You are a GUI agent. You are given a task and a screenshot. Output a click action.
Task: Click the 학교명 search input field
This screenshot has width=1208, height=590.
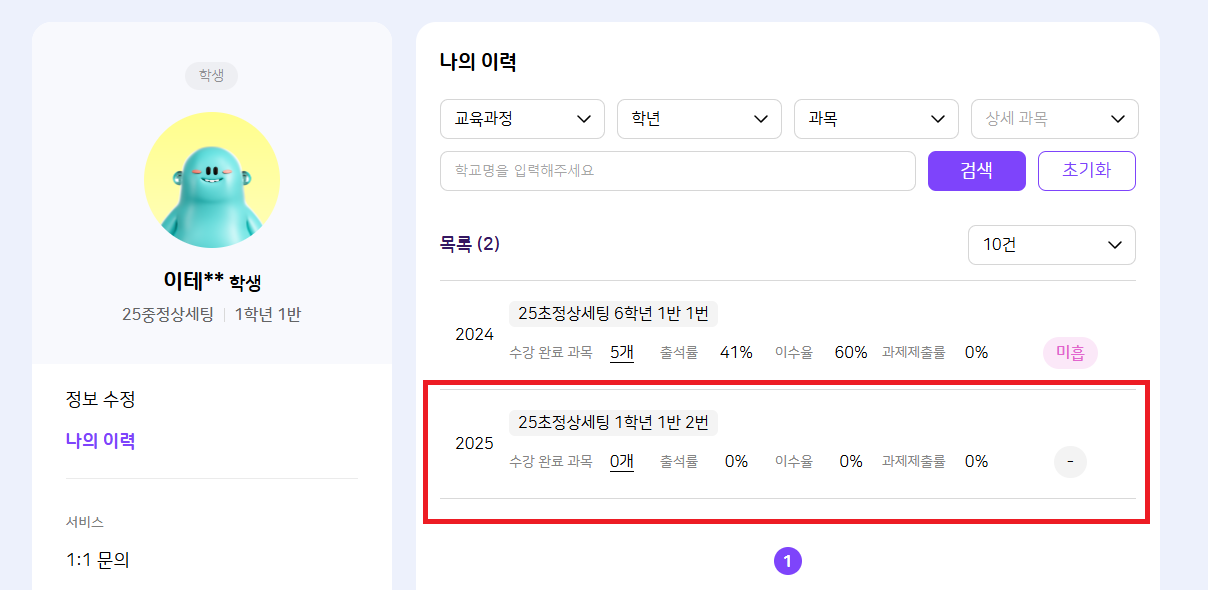pos(677,171)
